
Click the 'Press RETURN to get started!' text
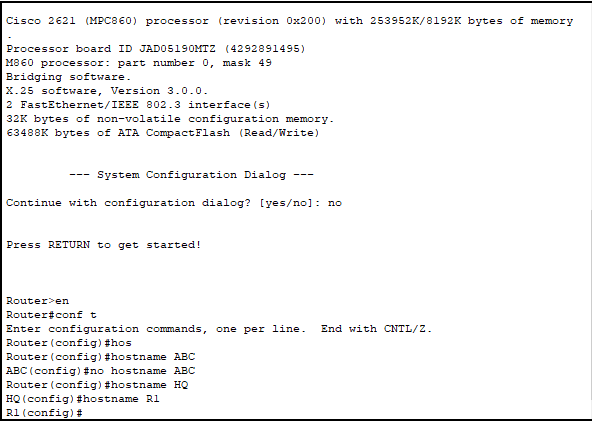click(103, 245)
